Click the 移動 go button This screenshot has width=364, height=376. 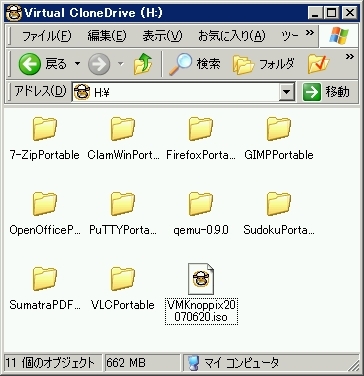[326, 92]
